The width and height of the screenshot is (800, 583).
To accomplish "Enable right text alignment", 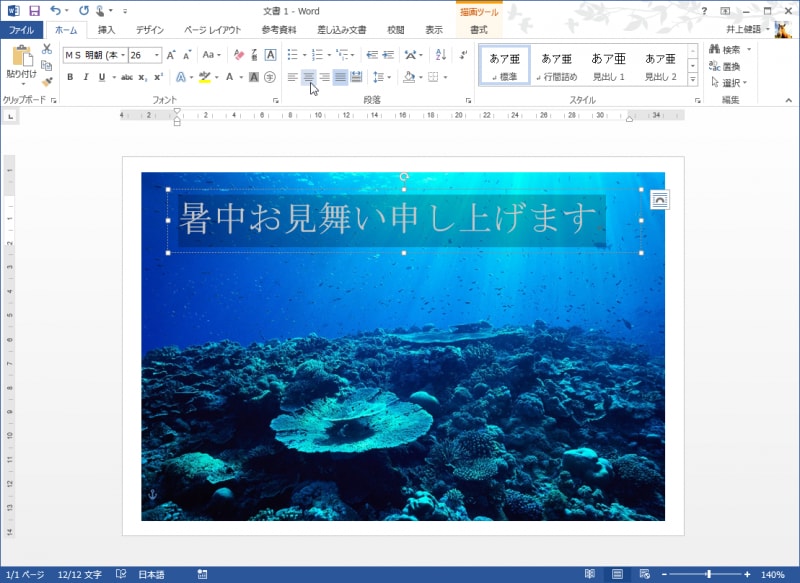I will coord(324,78).
